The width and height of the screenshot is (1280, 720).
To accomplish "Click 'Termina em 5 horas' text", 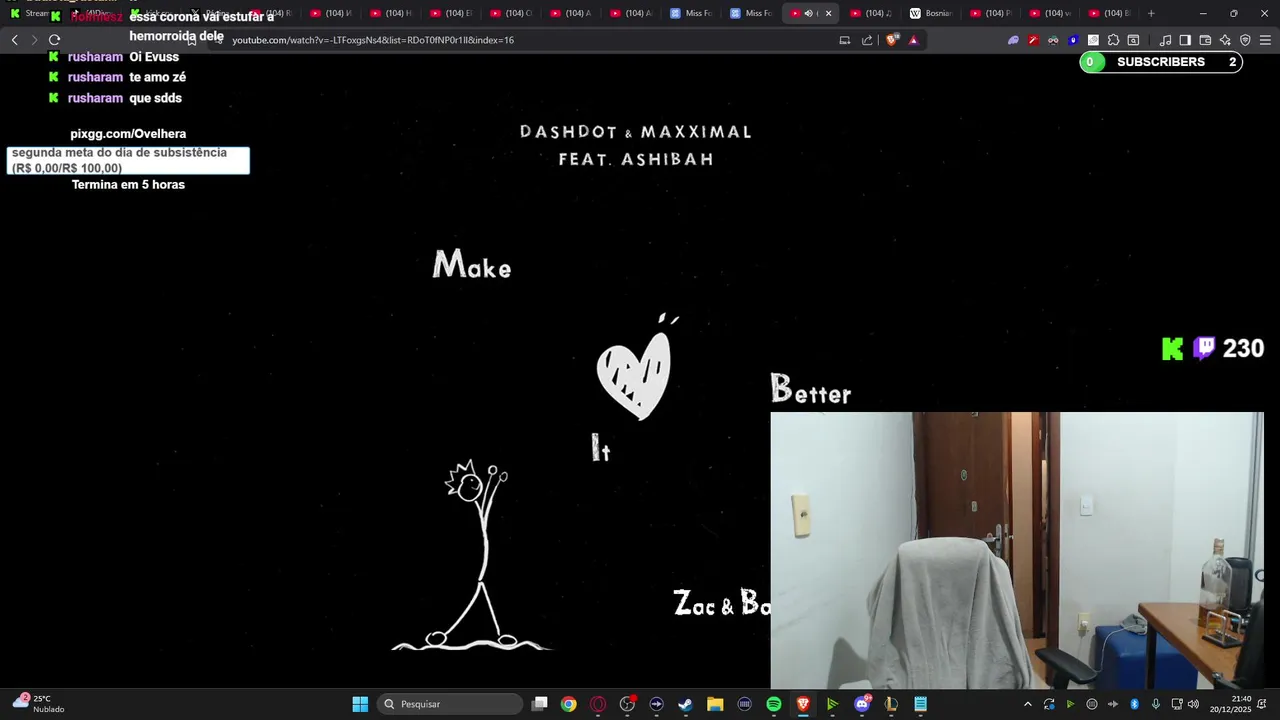I will [128, 185].
